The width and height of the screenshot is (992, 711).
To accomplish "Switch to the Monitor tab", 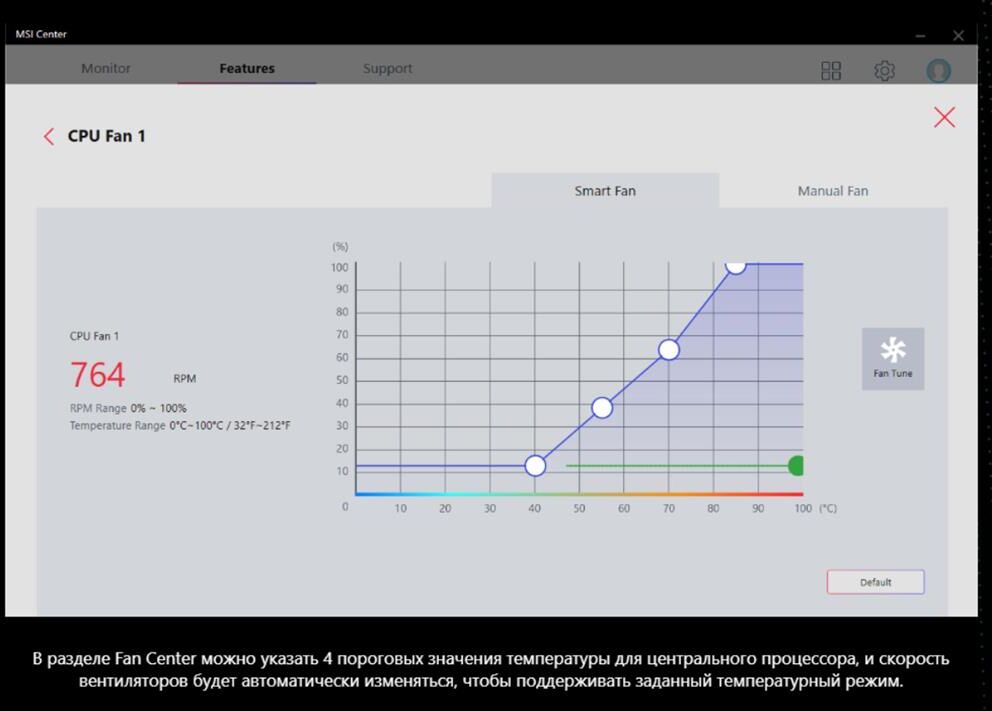I will click(x=106, y=68).
